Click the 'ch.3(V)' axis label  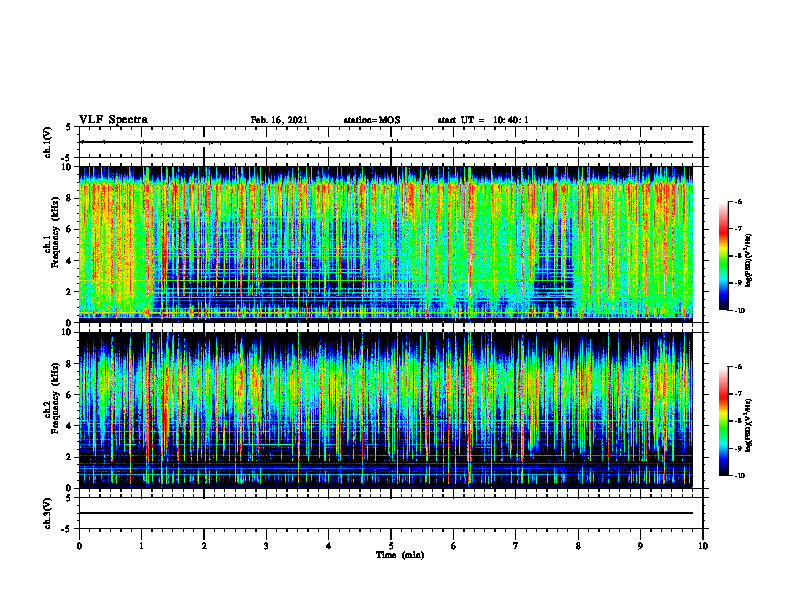[x=48, y=514]
